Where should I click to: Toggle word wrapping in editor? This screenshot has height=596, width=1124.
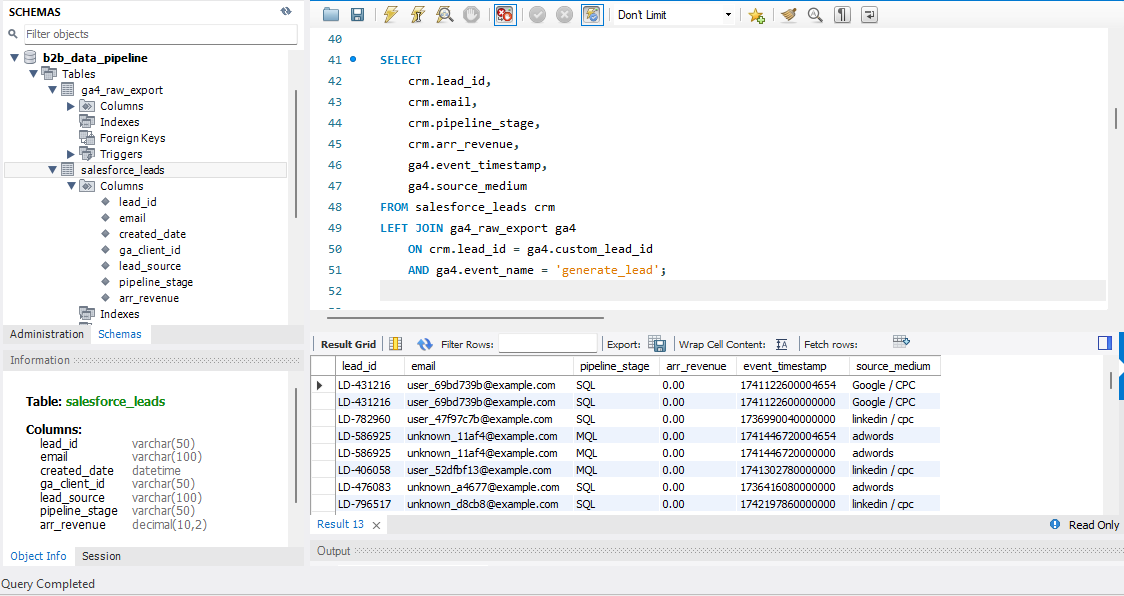pyautogui.click(x=870, y=14)
